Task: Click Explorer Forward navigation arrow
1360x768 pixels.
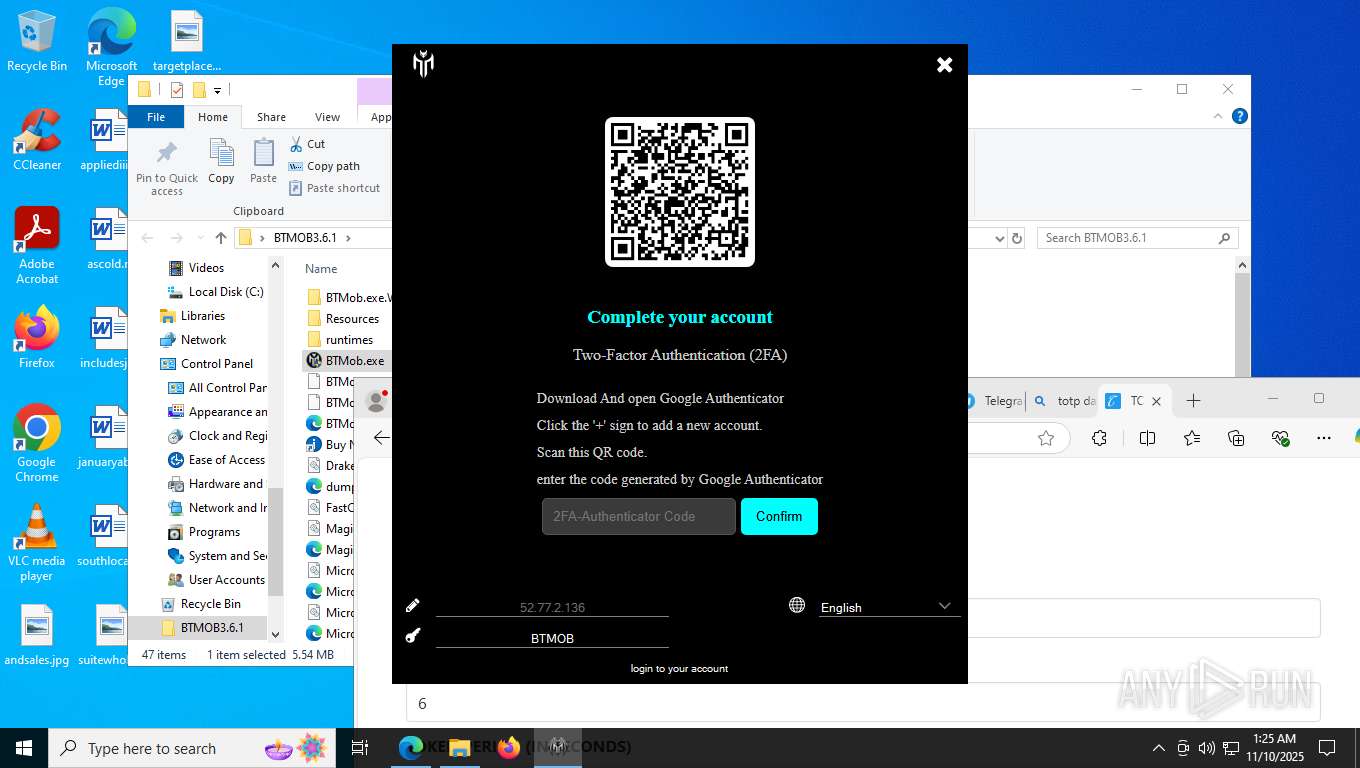Action: (177, 238)
